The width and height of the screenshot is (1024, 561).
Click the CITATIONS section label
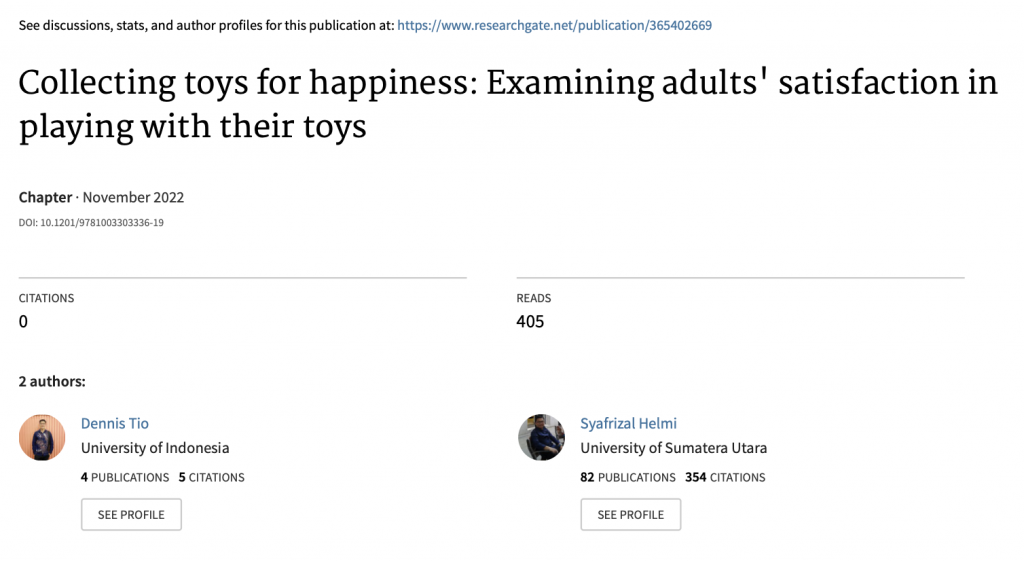pos(46,298)
